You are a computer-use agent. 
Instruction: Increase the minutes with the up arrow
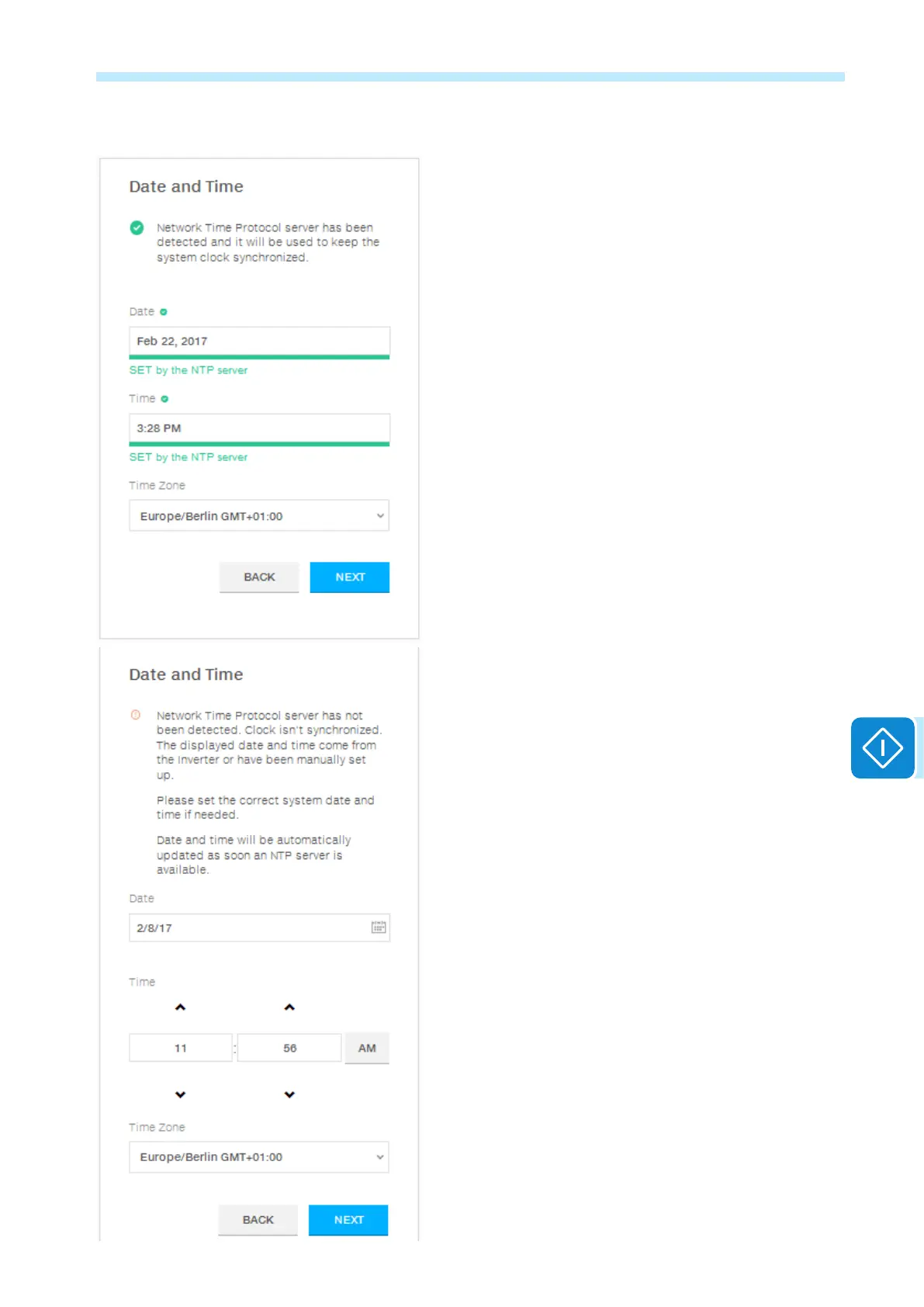coord(289,1007)
